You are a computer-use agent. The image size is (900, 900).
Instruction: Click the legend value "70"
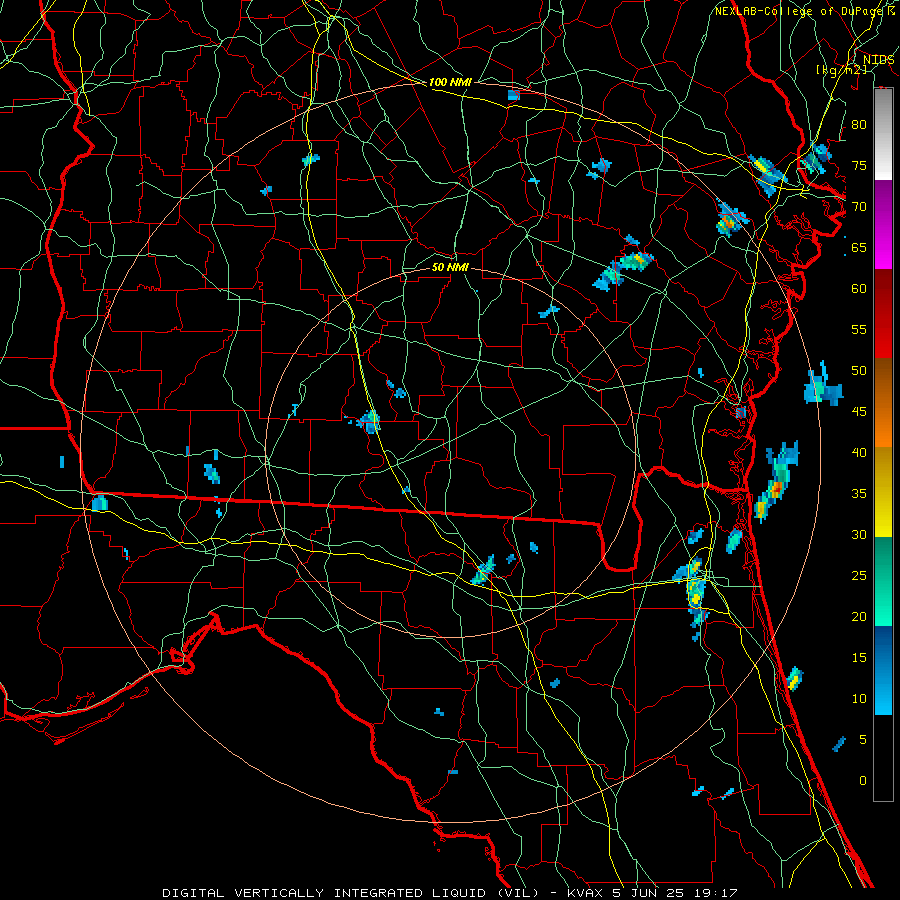point(859,207)
